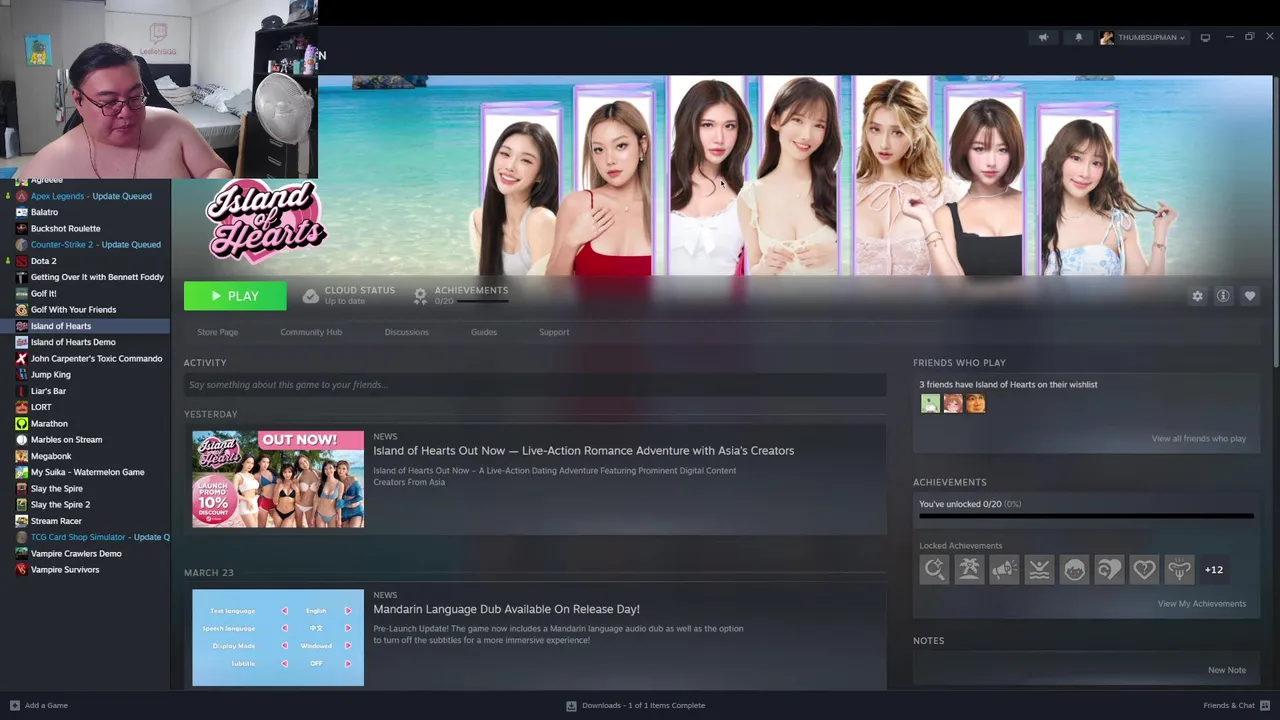Check the Cloud Status icon
1280x720 pixels.
[x=311, y=296]
